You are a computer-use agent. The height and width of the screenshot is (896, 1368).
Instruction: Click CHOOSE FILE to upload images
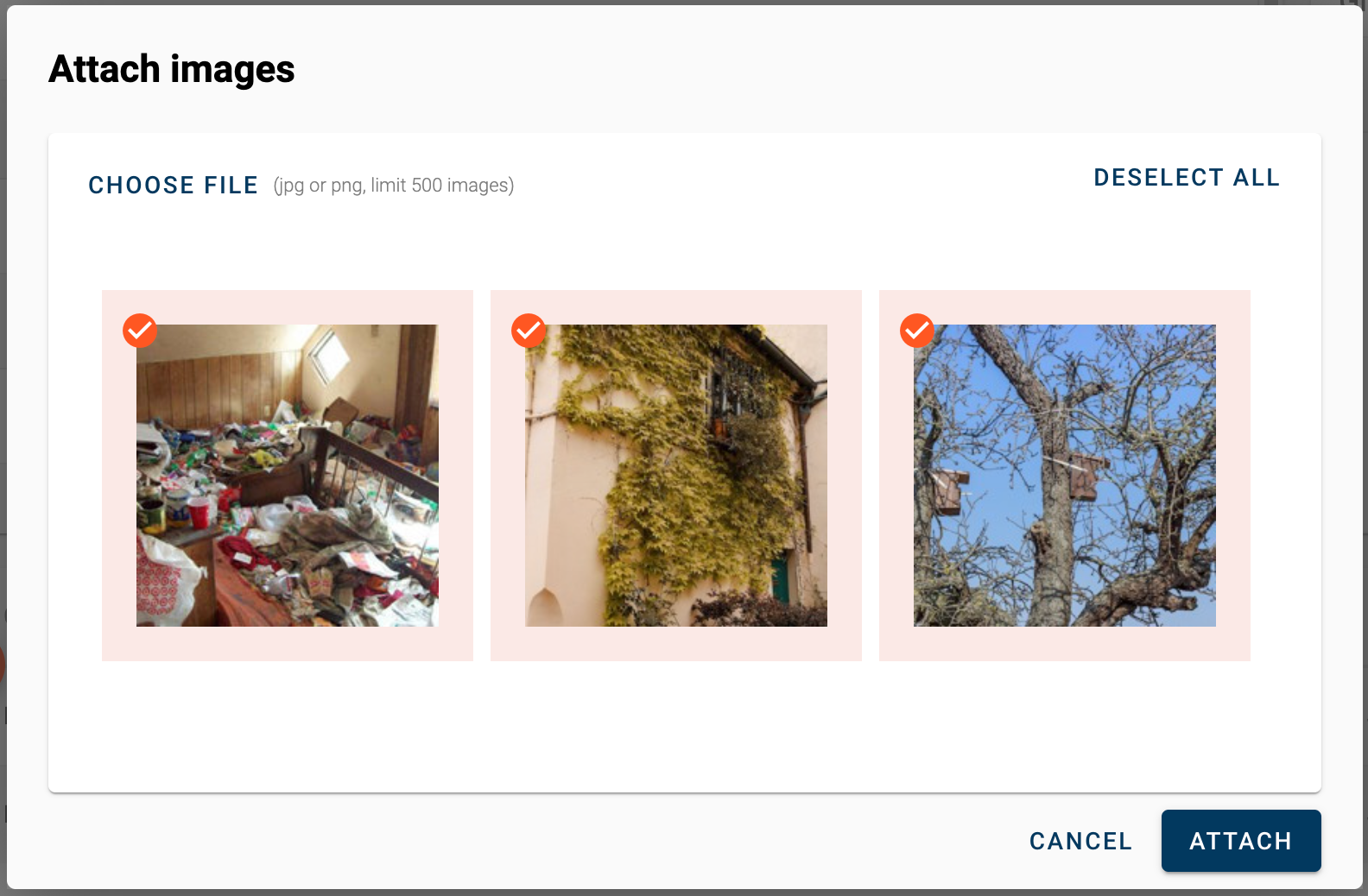174,186
